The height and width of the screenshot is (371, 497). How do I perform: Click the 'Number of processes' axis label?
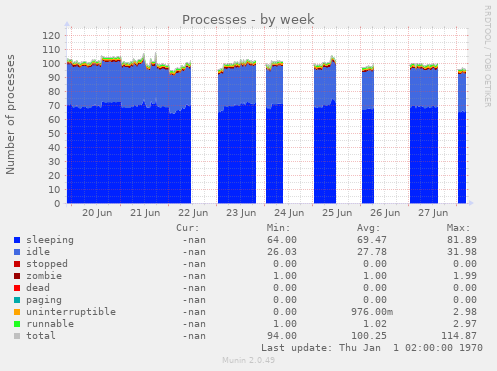pyautogui.click(x=10, y=114)
